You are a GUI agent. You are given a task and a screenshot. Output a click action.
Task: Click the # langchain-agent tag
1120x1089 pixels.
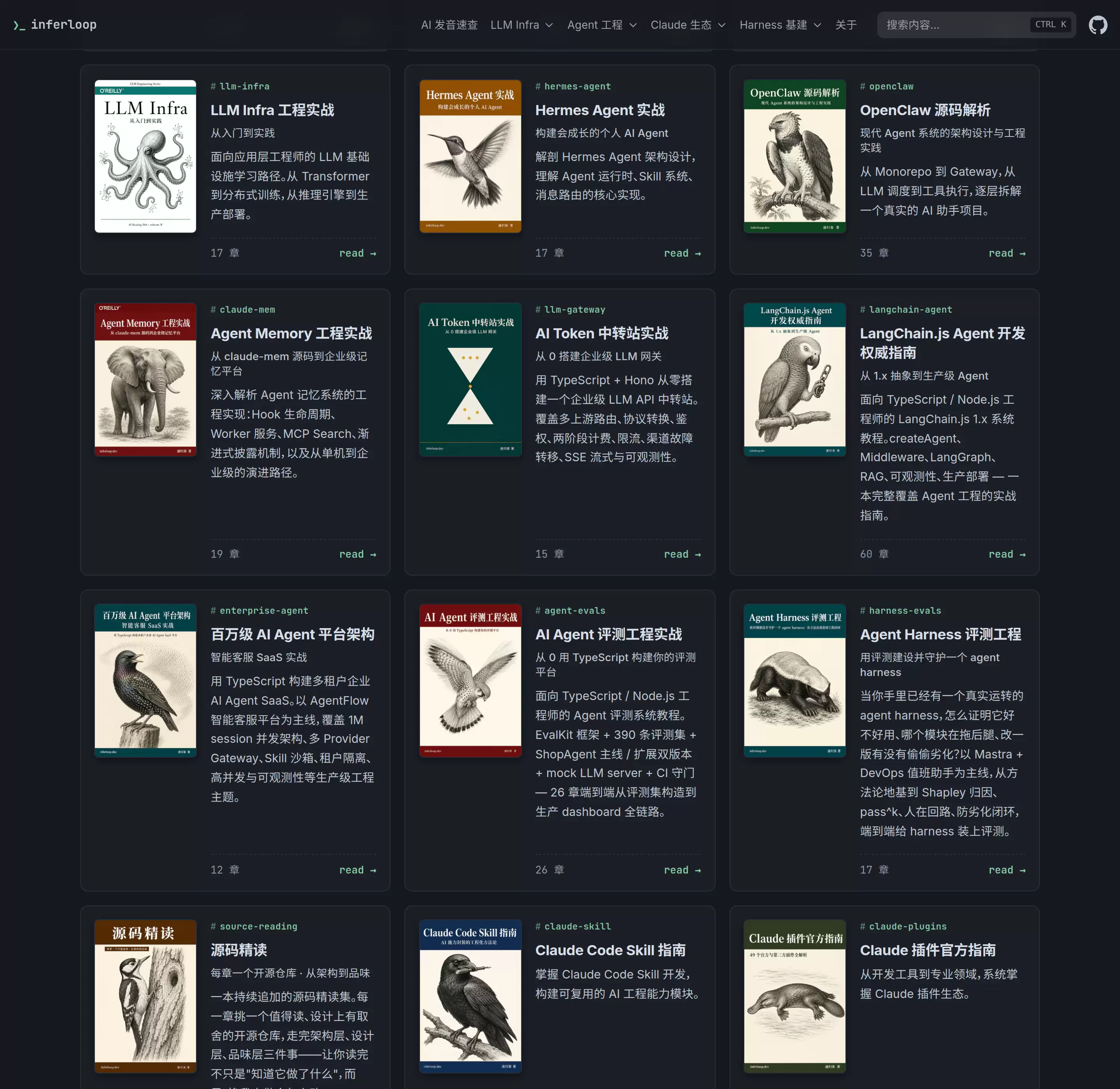click(906, 310)
